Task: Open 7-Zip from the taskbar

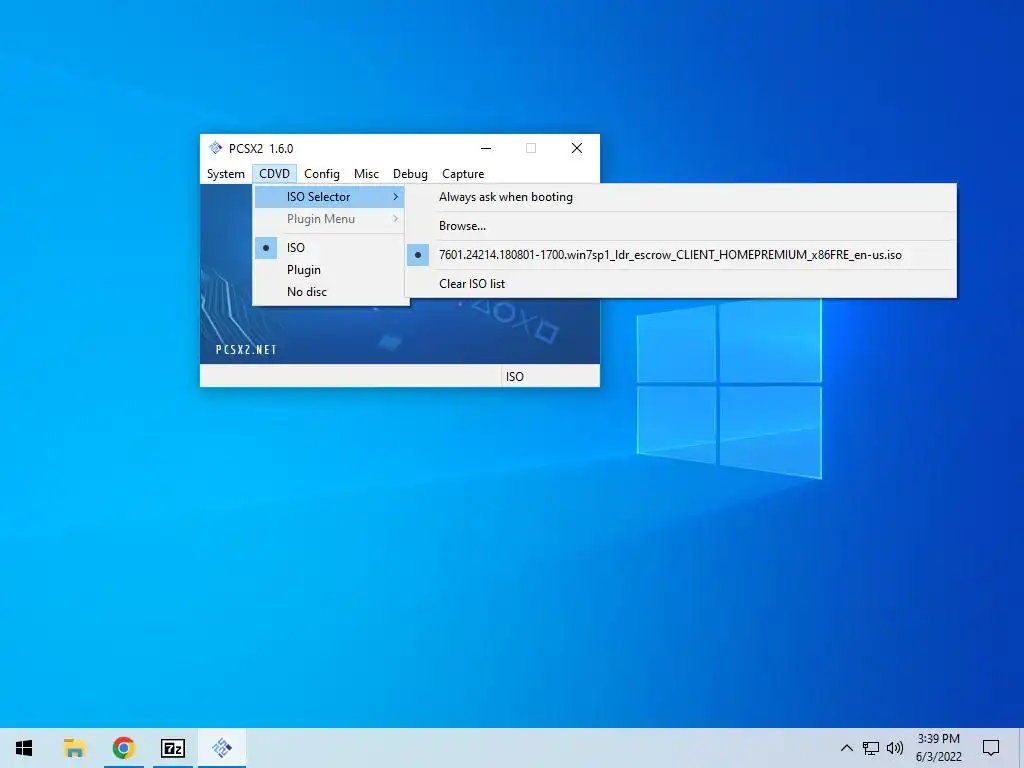Action: pos(173,748)
